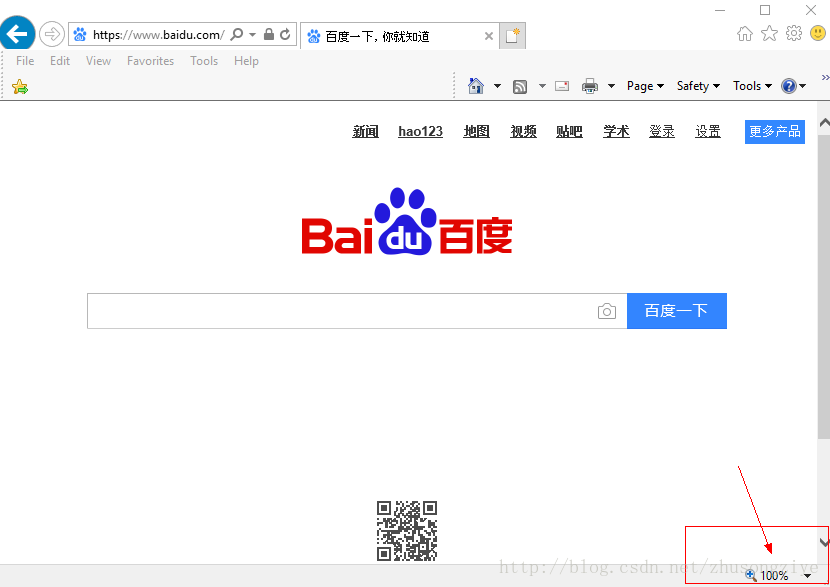Click the Baidu logo image

point(407,222)
